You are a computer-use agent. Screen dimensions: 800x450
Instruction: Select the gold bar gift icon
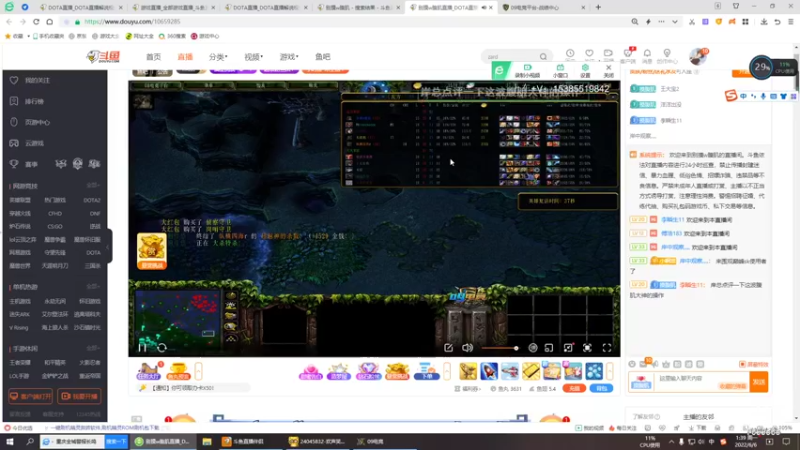click(x=531, y=371)
